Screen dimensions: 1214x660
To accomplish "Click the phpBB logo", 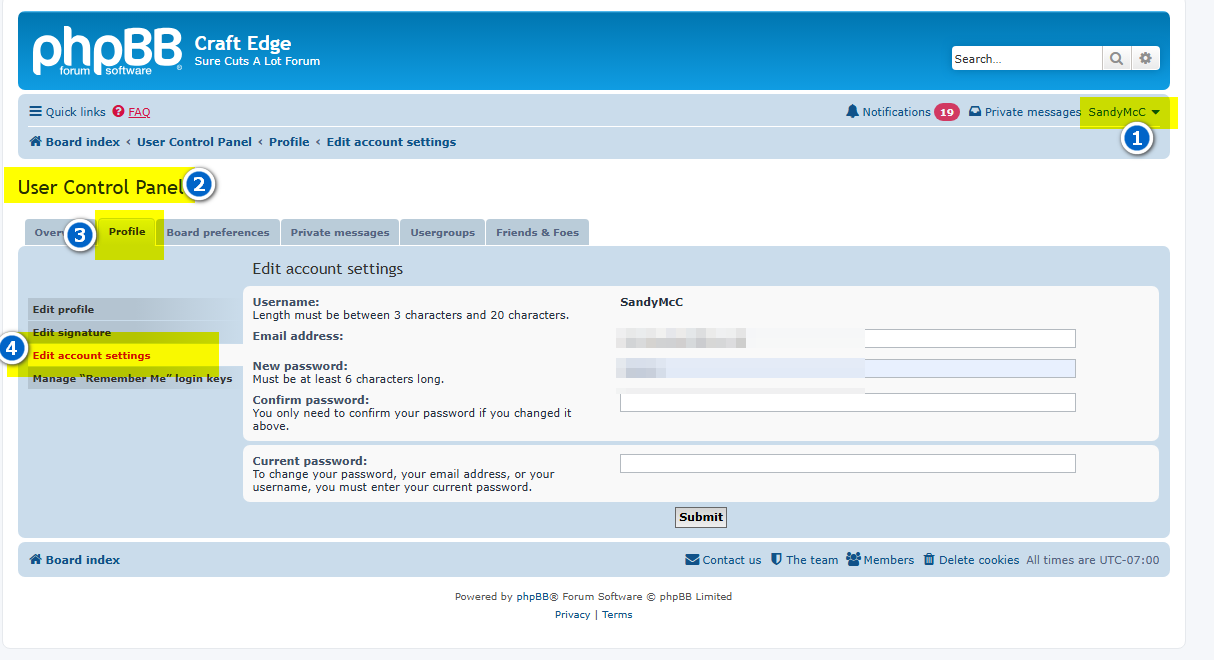I will tap(107, 51).
